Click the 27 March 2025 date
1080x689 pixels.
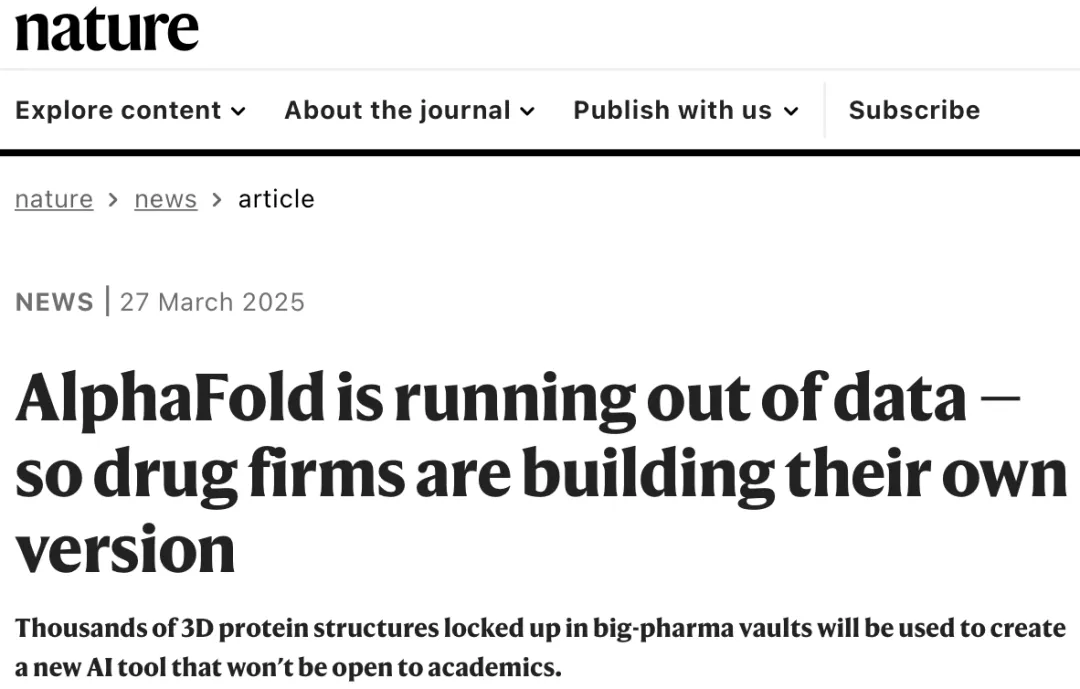pos(212,302)
